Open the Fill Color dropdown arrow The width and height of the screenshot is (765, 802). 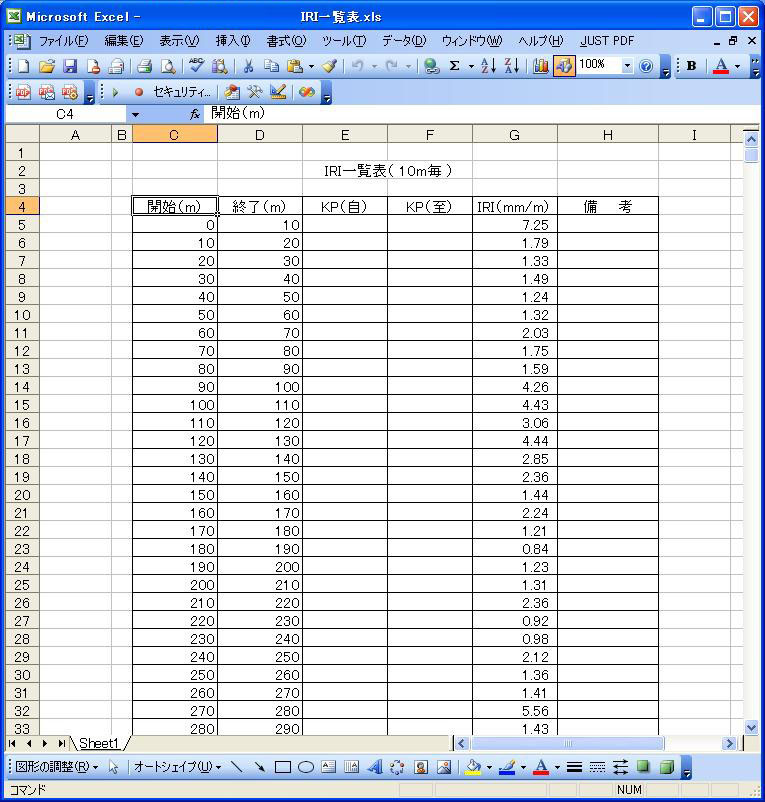coord(489,767)
